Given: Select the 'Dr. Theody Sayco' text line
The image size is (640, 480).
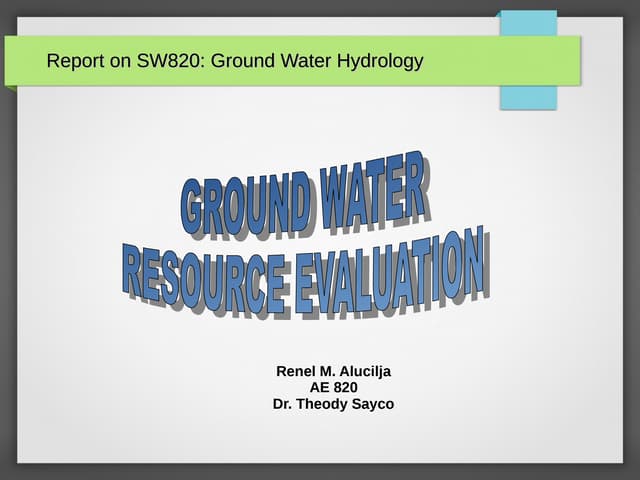Looking at the screenshot, I should [333, 404].
